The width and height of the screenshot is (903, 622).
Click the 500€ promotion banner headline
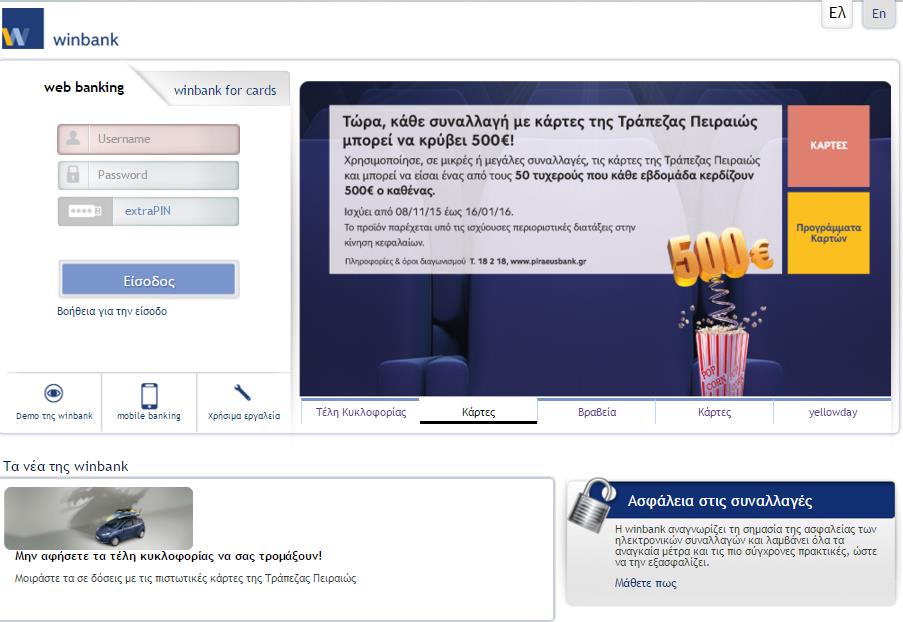(x=550, y=131)
